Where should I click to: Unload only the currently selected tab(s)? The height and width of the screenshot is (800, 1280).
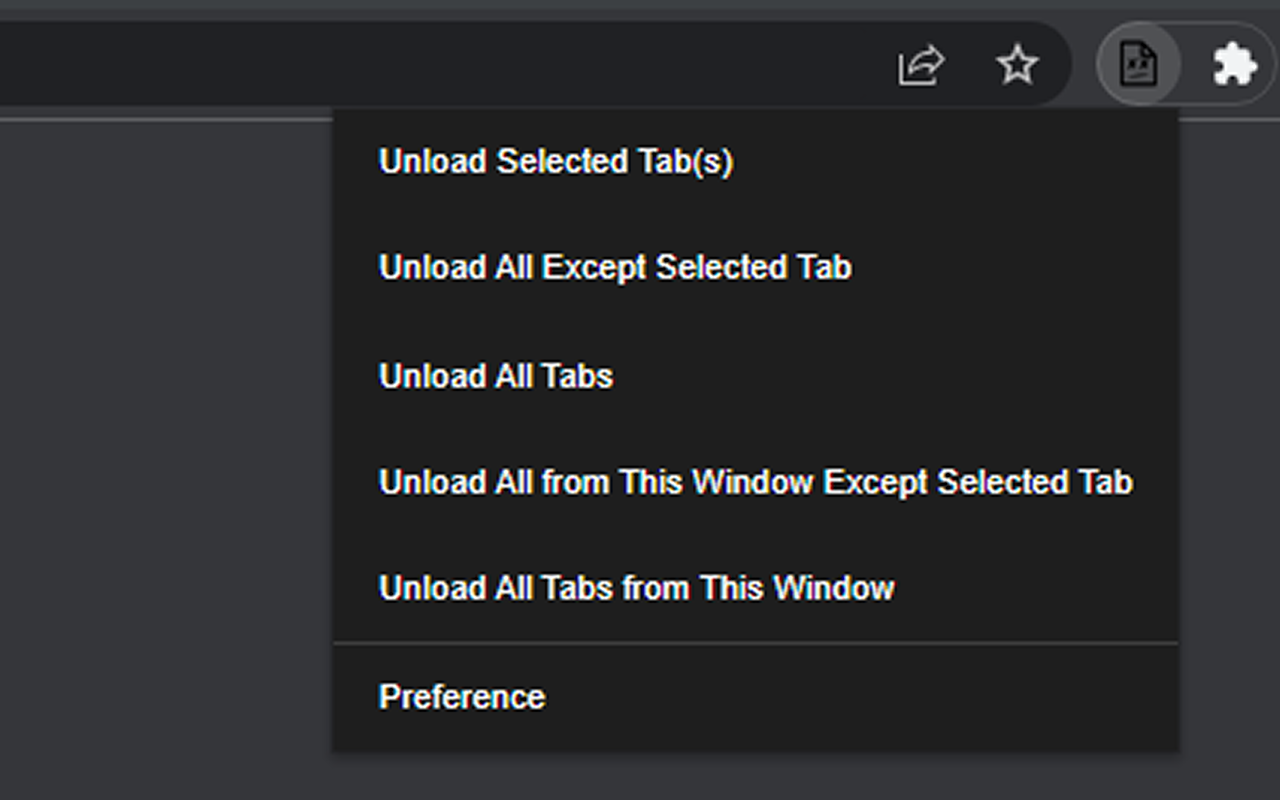click(555, 162)
